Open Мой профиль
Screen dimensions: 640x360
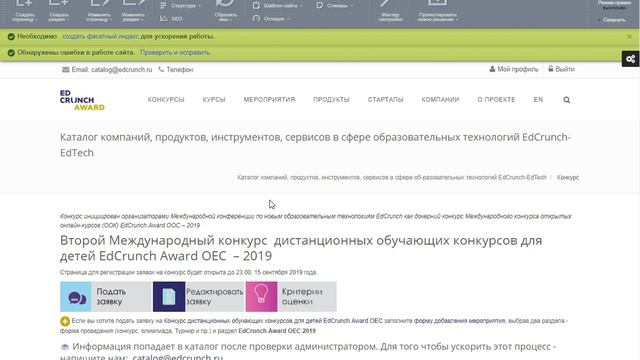click(x=514, y=69)
